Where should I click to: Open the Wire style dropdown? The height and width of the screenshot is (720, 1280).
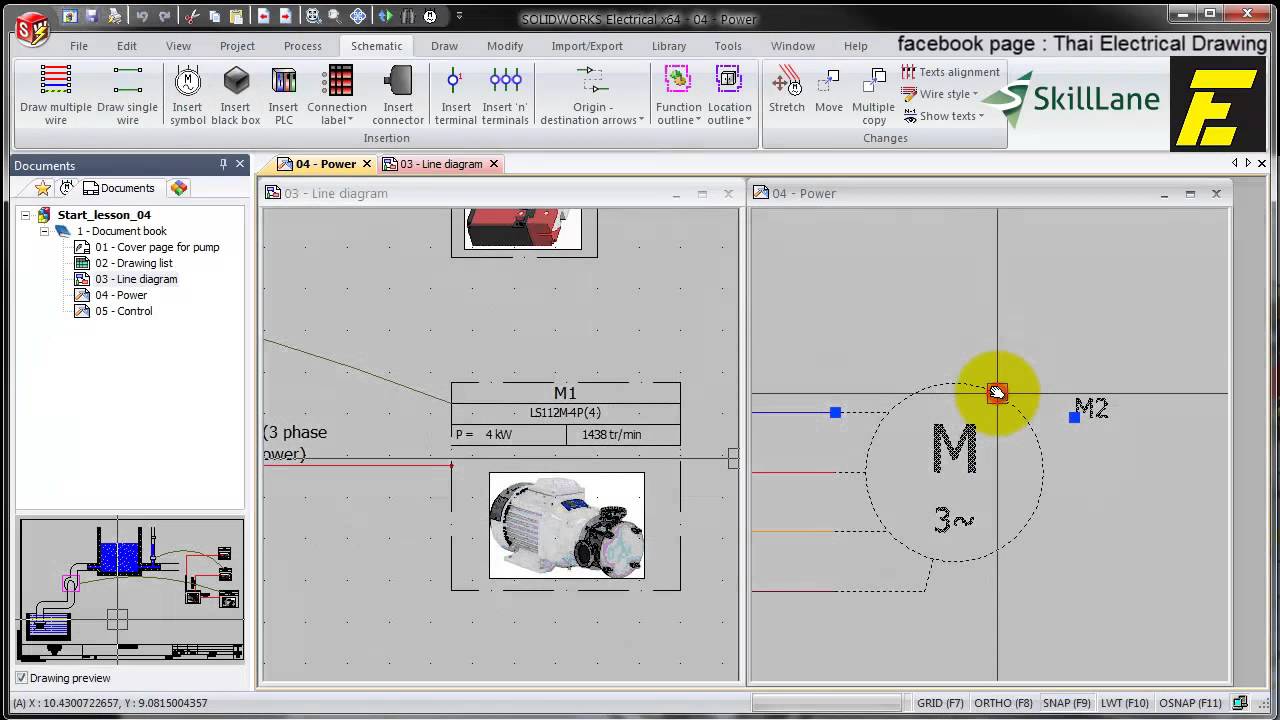click(x=941, y=94)
